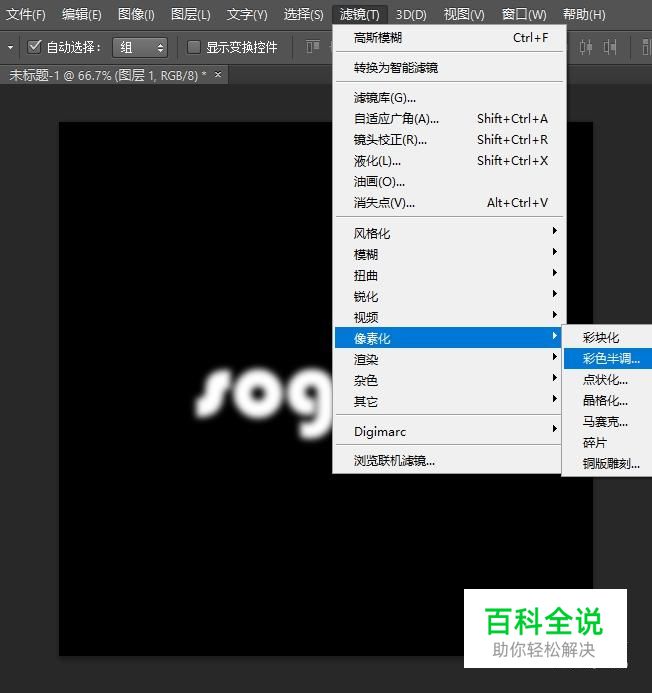Choose 转换为智能滤镜
Viewport: 652px width, 693px height.
point(449,68)
